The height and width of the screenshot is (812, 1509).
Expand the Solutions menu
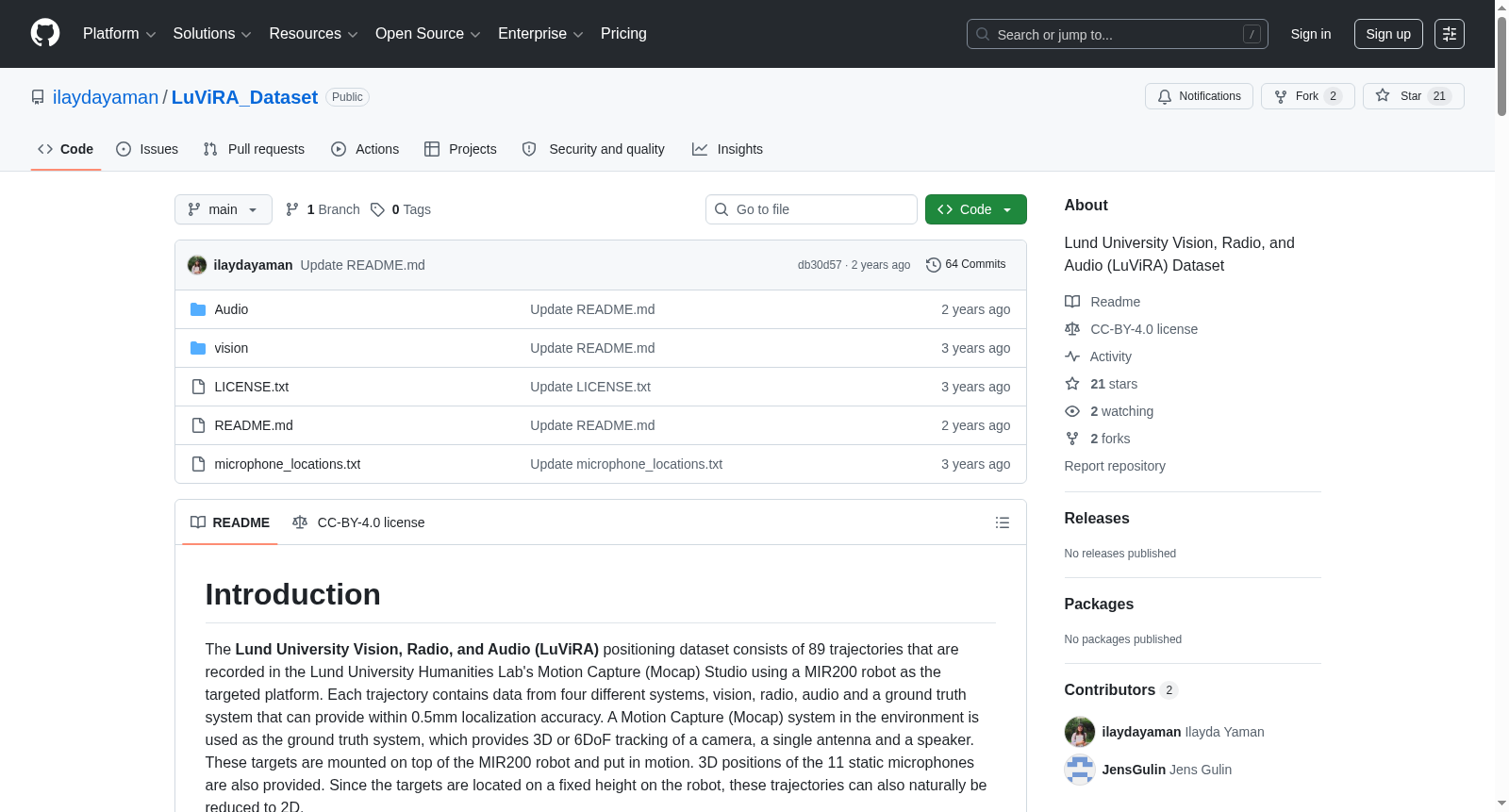[212, 34]
